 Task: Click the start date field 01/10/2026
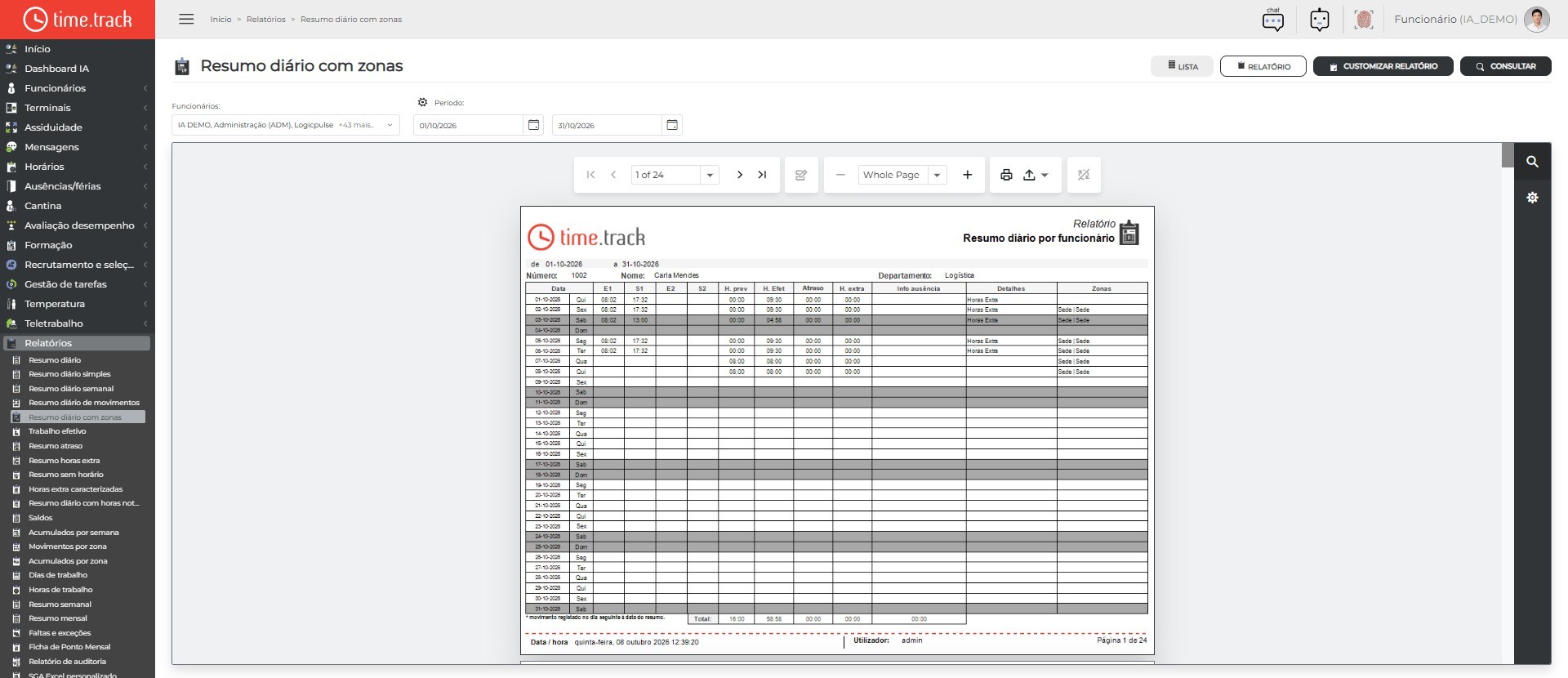pyautogui.click(x=468, y=125)
